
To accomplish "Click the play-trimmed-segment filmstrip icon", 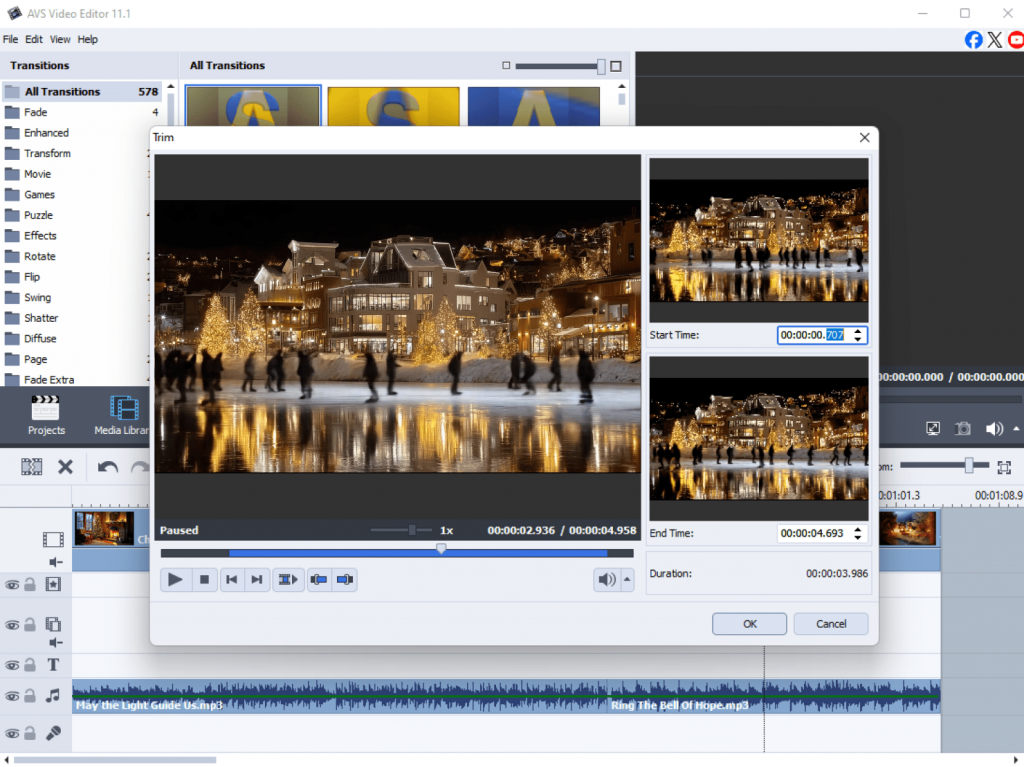I will (289, 579).
